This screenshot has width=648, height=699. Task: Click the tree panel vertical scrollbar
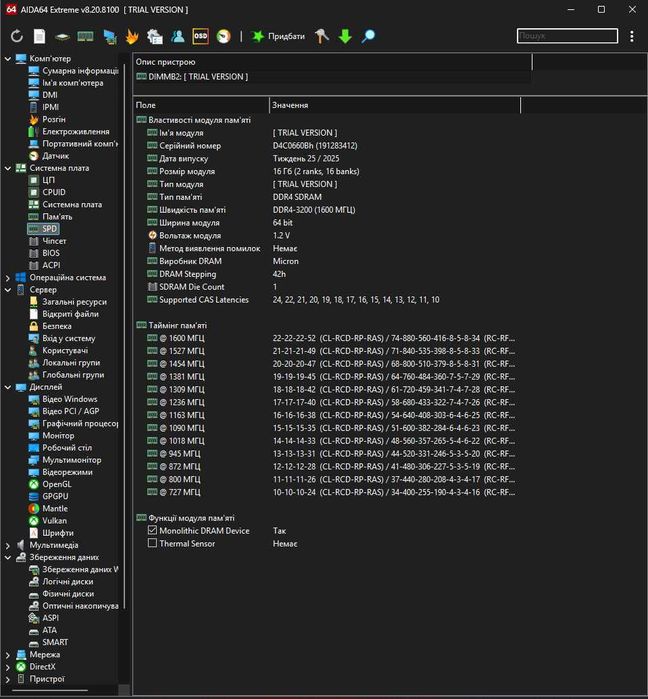(x=124, y=334)
